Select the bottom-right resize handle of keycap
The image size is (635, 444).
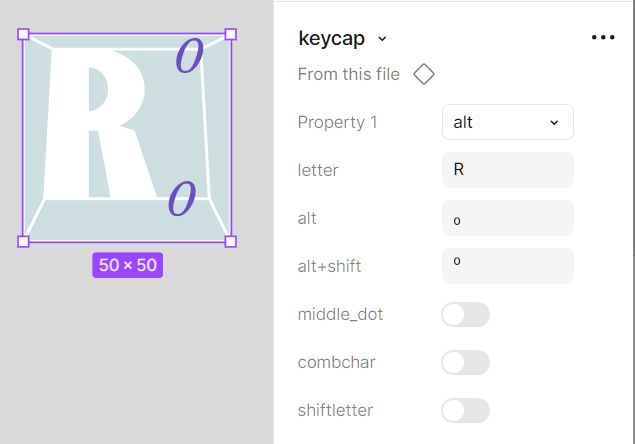230,241
